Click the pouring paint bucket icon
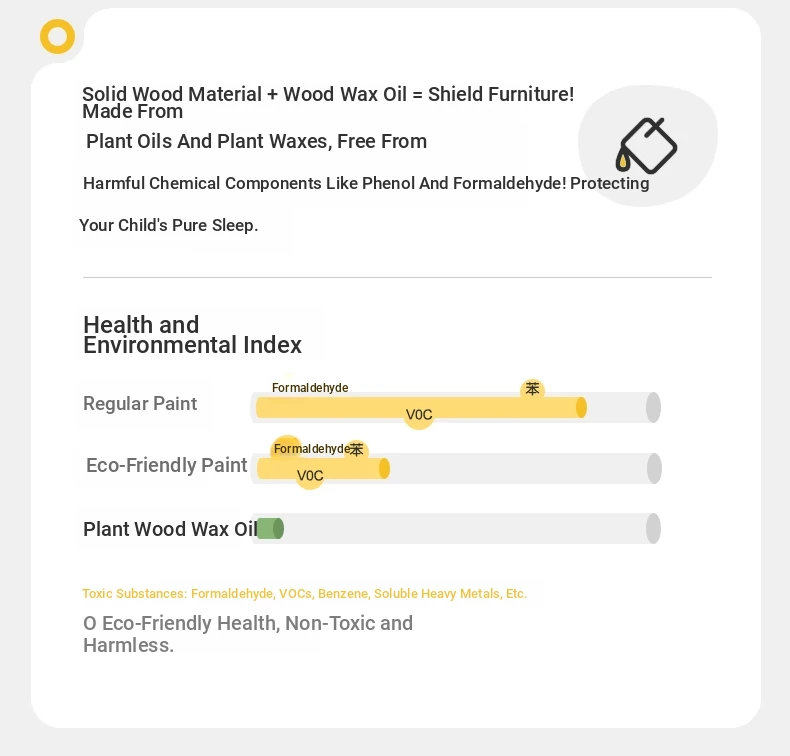This screenshot has width=790, height=756. 646,146
